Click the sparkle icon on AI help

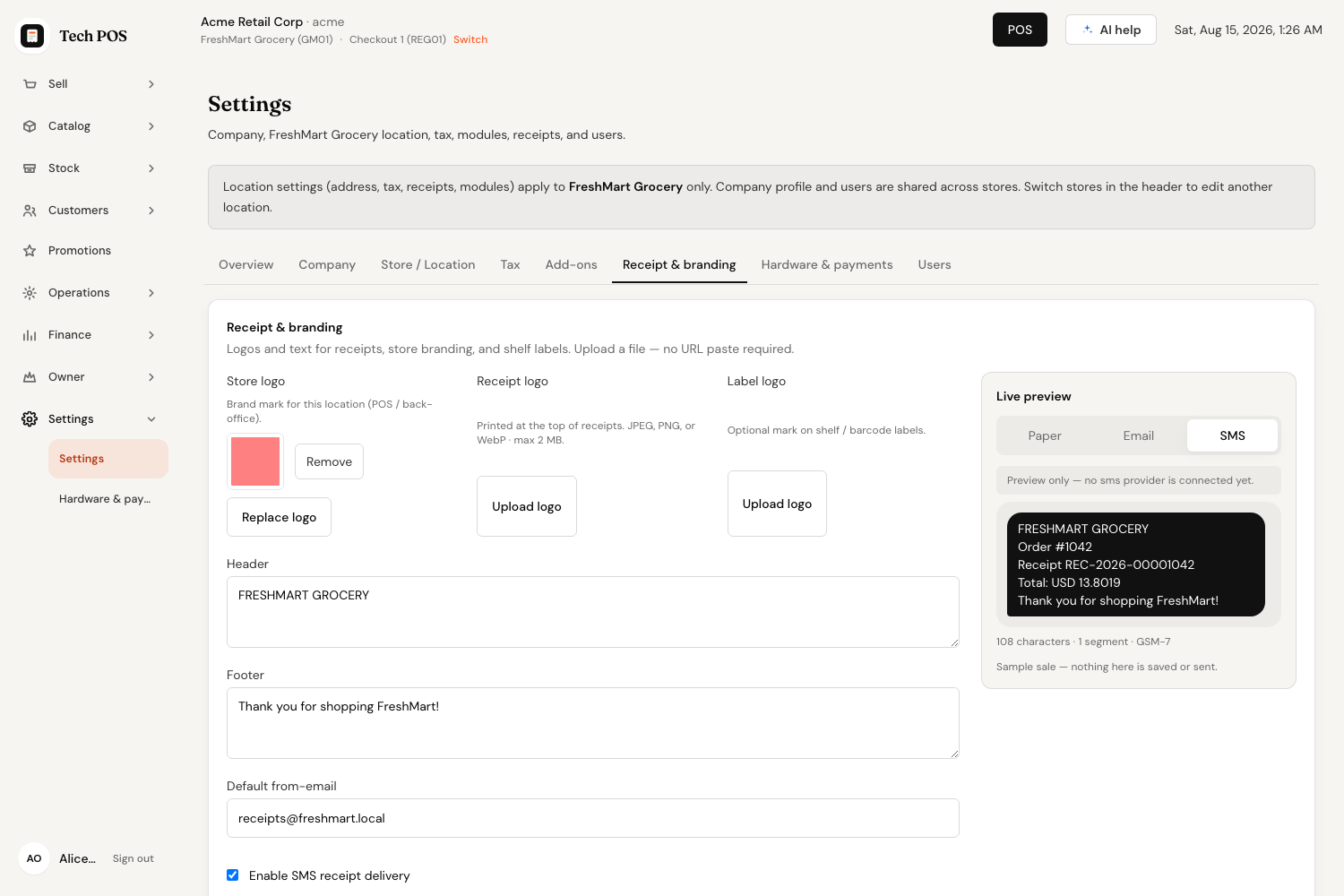tap(1088, 30)
